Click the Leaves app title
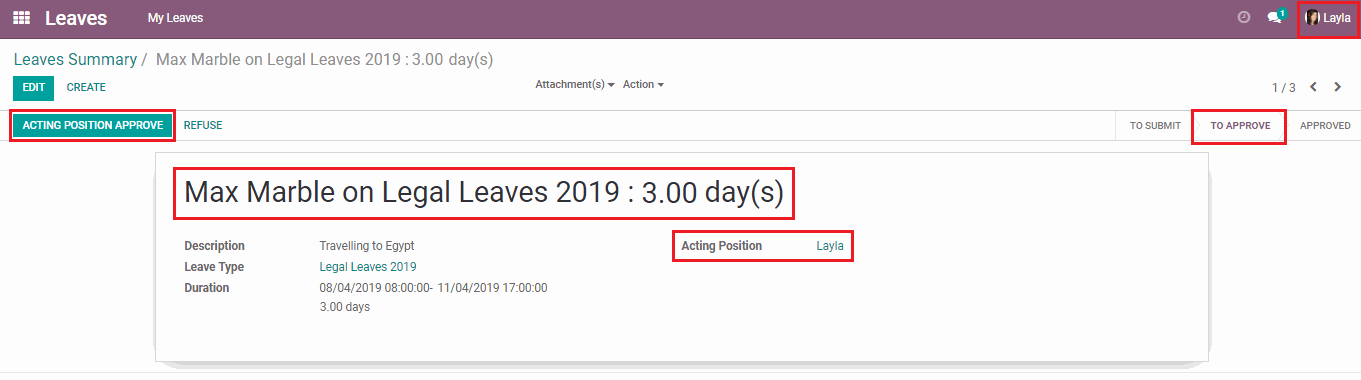The image size is (1361, 380). click(76, 18)
